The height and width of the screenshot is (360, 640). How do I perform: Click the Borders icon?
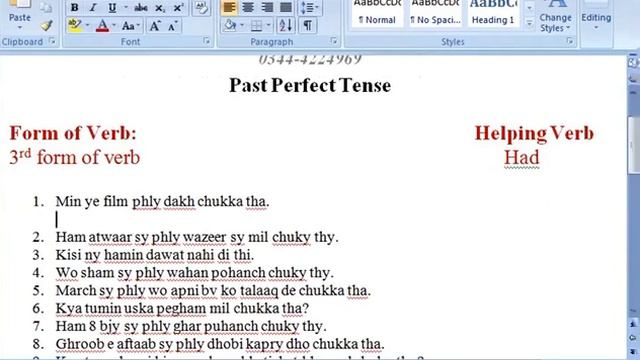256,26
